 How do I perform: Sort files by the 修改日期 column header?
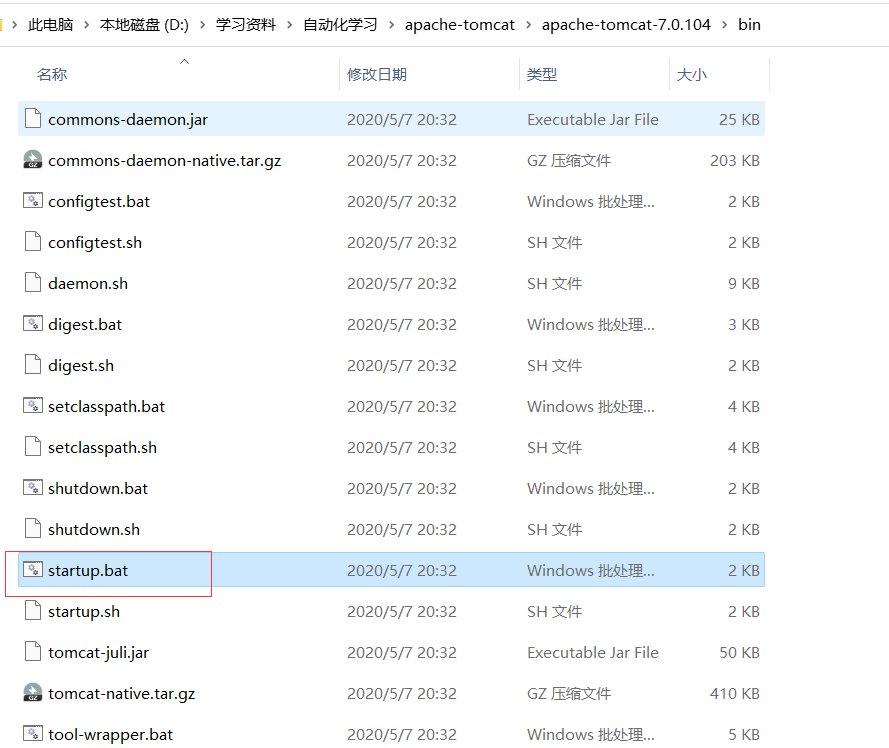377,74
